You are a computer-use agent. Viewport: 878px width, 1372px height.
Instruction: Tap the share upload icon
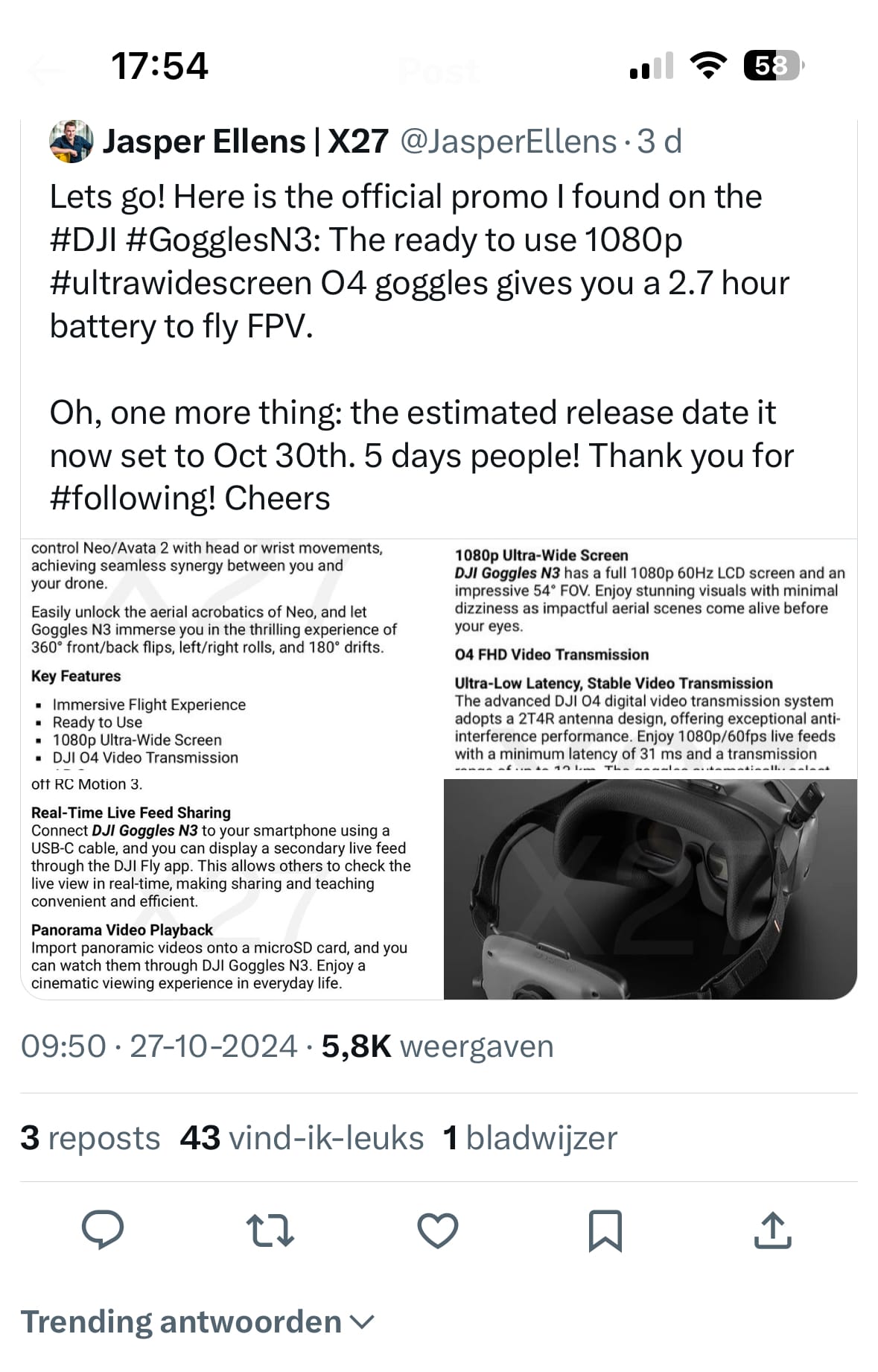coord(772,1230)
